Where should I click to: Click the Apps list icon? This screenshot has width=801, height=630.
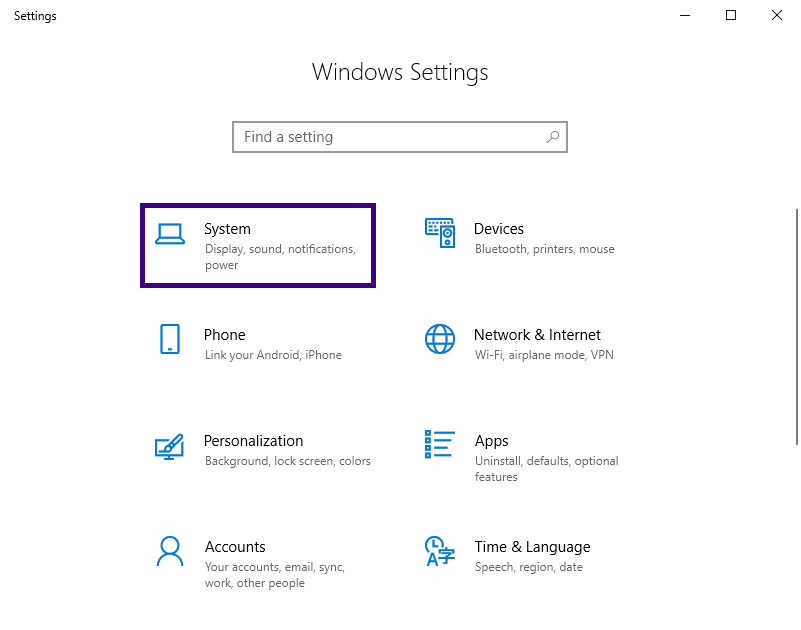(x=440, y=444)
